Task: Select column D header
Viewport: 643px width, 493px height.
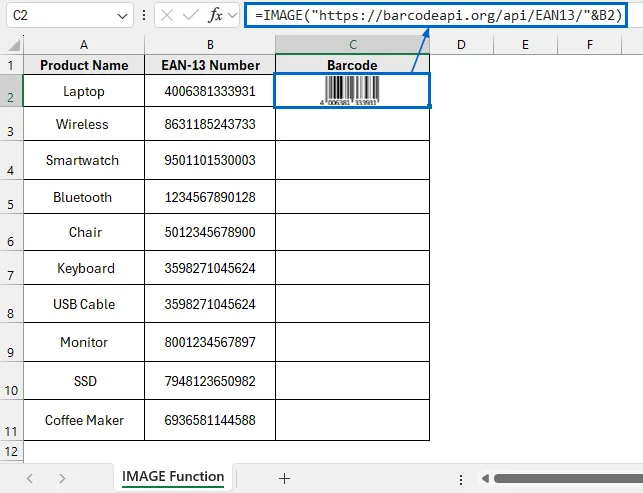Action: 461,44
